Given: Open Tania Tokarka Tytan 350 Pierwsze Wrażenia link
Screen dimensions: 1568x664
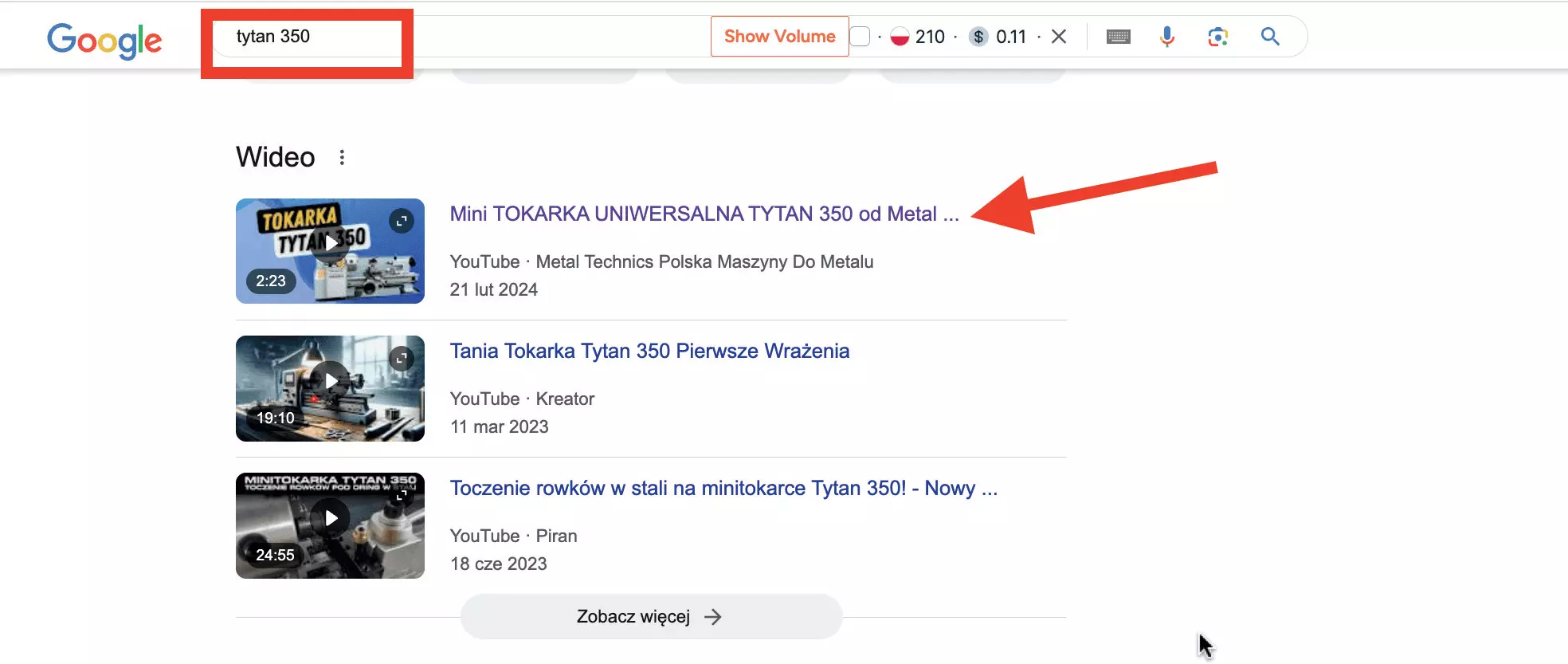Looking at the screenshot, I should click(x=649, y=351).
